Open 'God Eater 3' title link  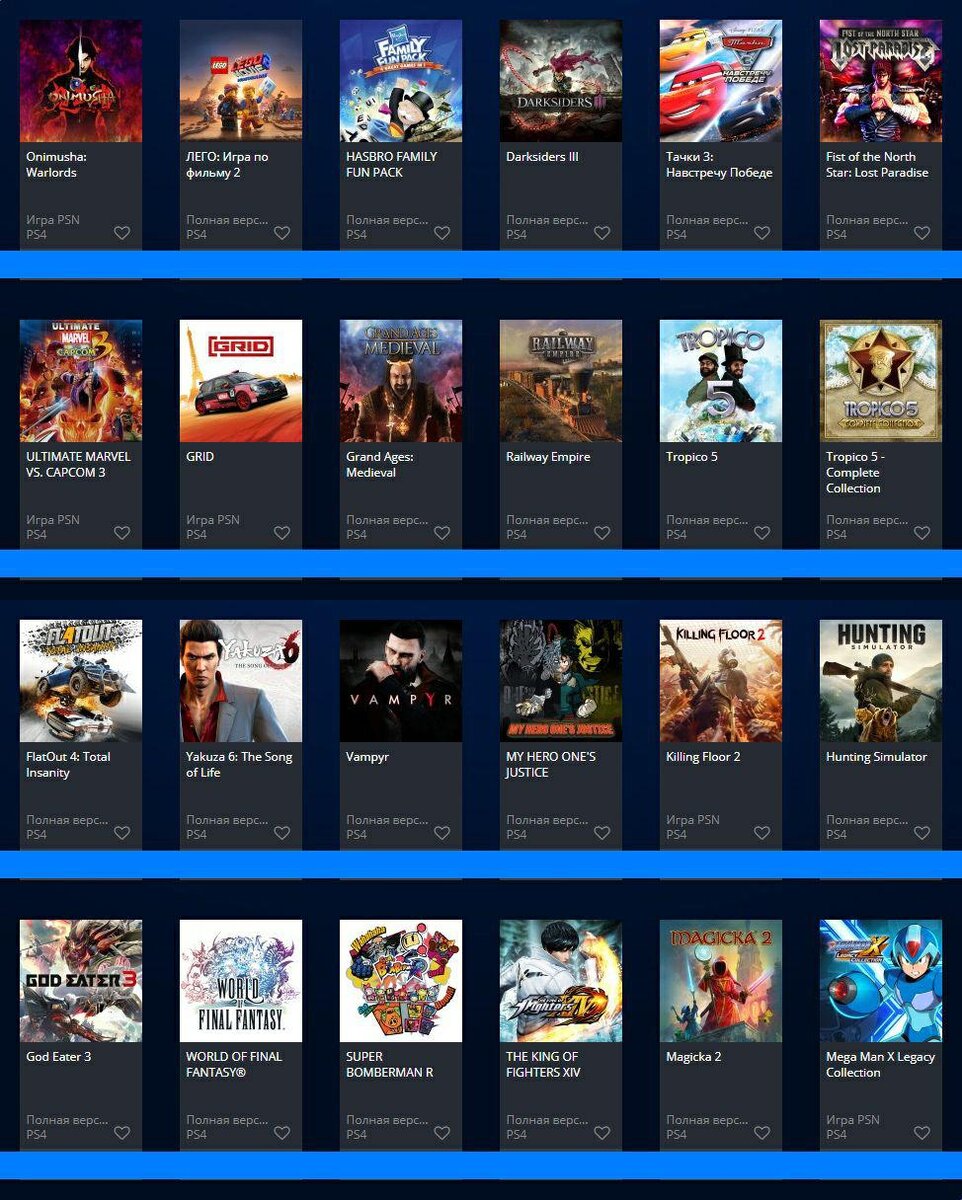(x=58, y=1057)
